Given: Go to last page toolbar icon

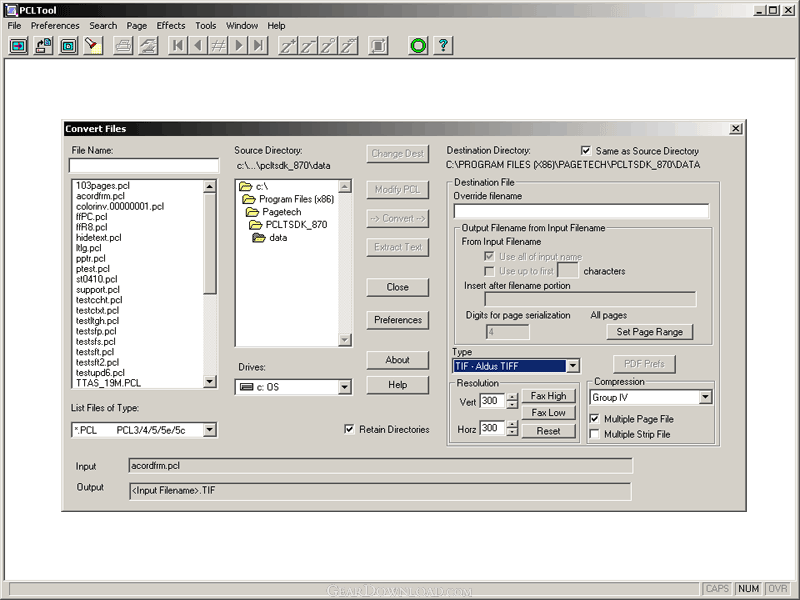Looking at the screenshot, I should point(259,46).
